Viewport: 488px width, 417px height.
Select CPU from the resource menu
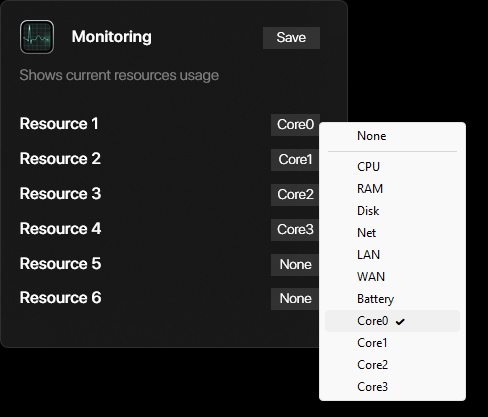pyautogui.click(x=392, y=167)
